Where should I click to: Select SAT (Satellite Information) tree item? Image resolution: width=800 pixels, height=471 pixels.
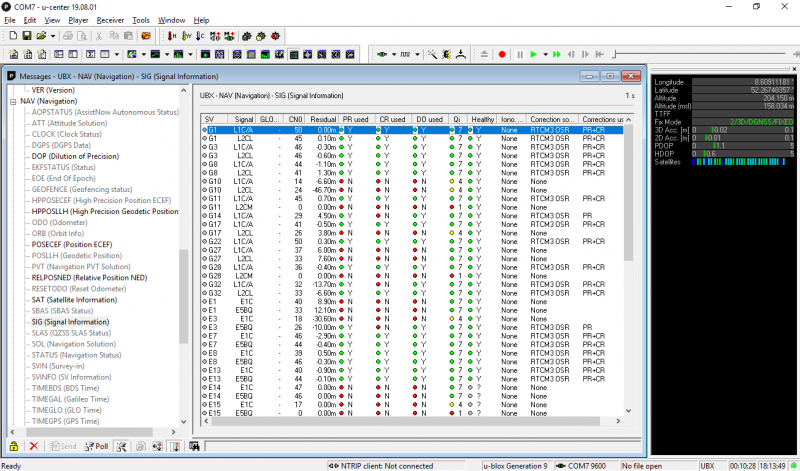[74, 300]
